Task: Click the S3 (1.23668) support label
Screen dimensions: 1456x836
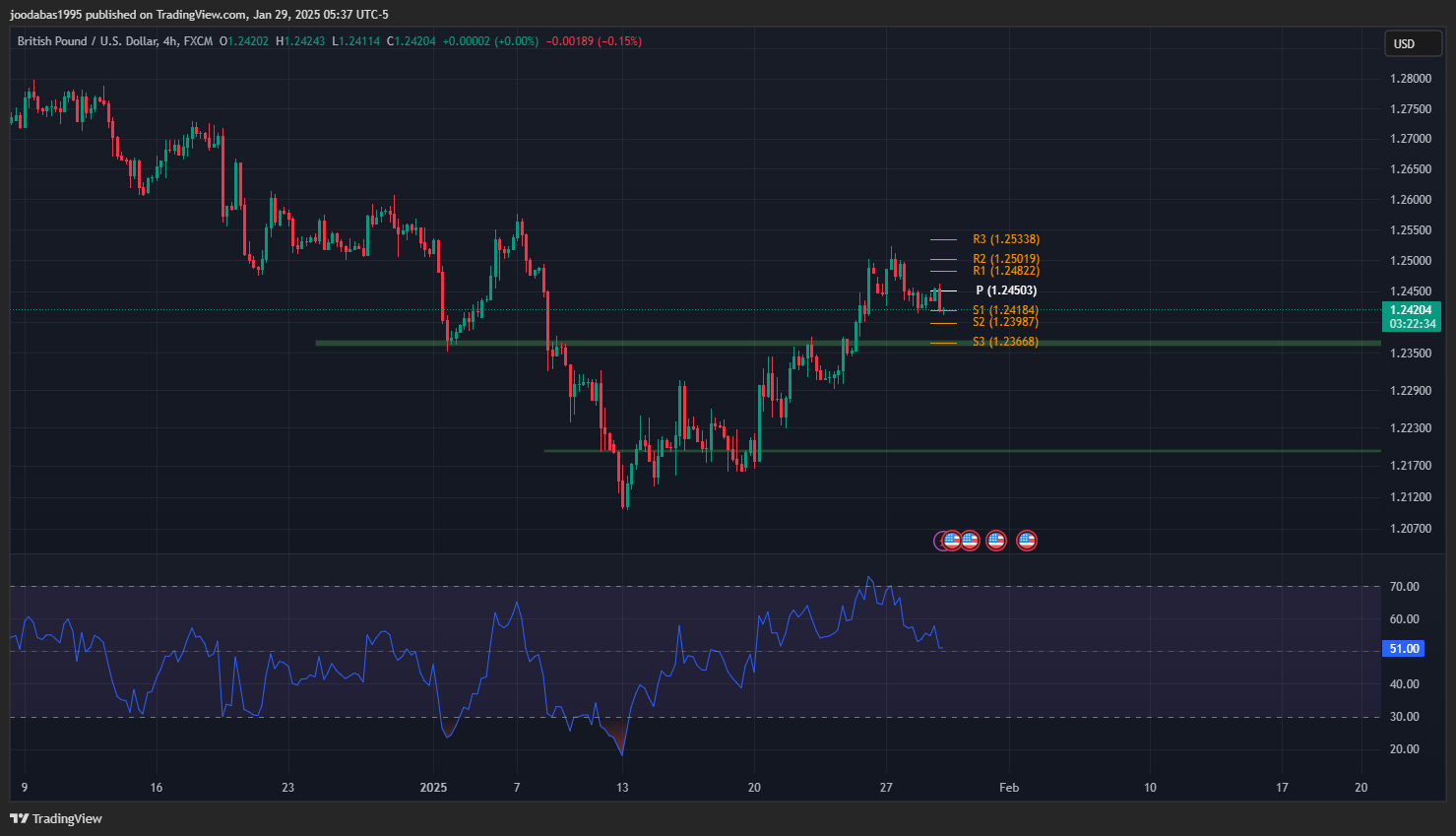Action: pos(1005,342)
